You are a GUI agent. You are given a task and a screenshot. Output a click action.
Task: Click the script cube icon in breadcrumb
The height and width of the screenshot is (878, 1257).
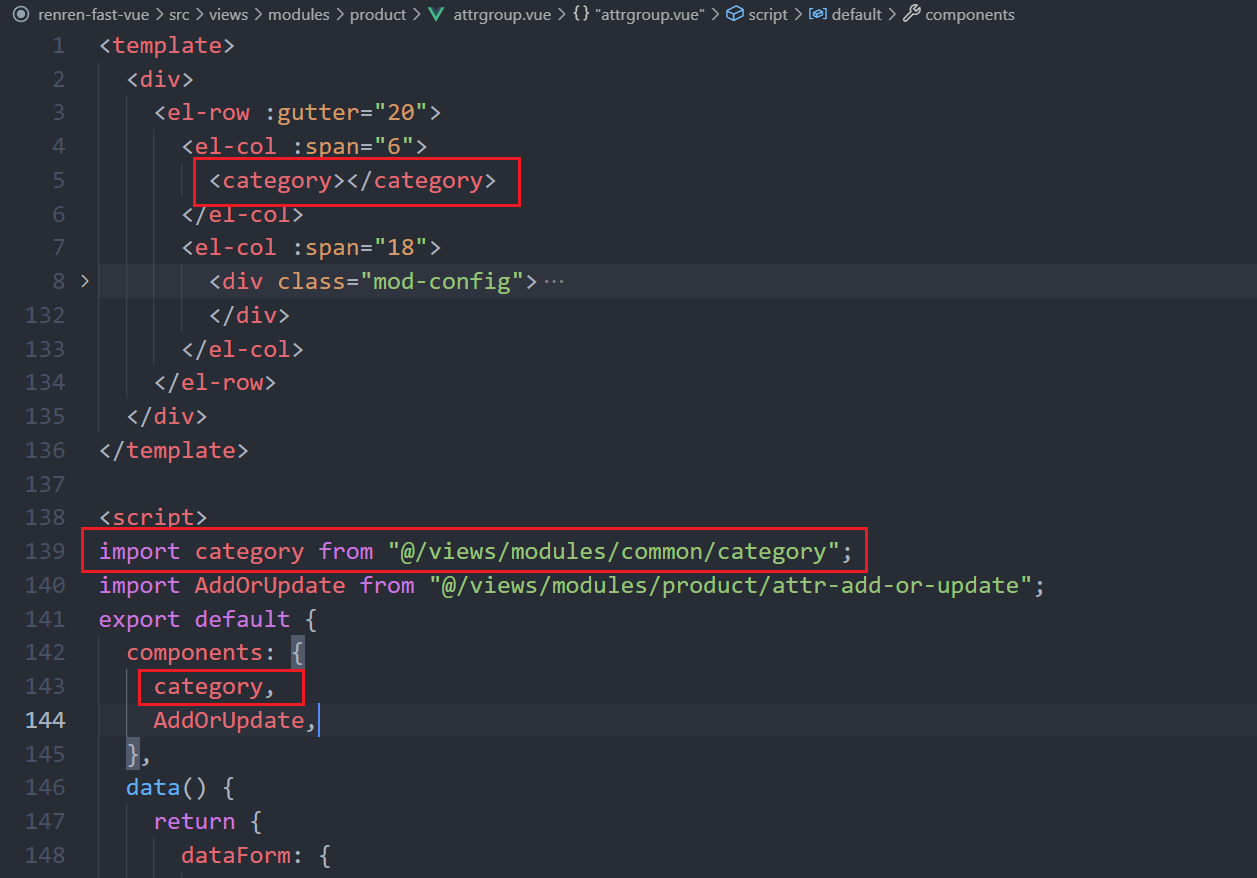click(x=735, y=14)
